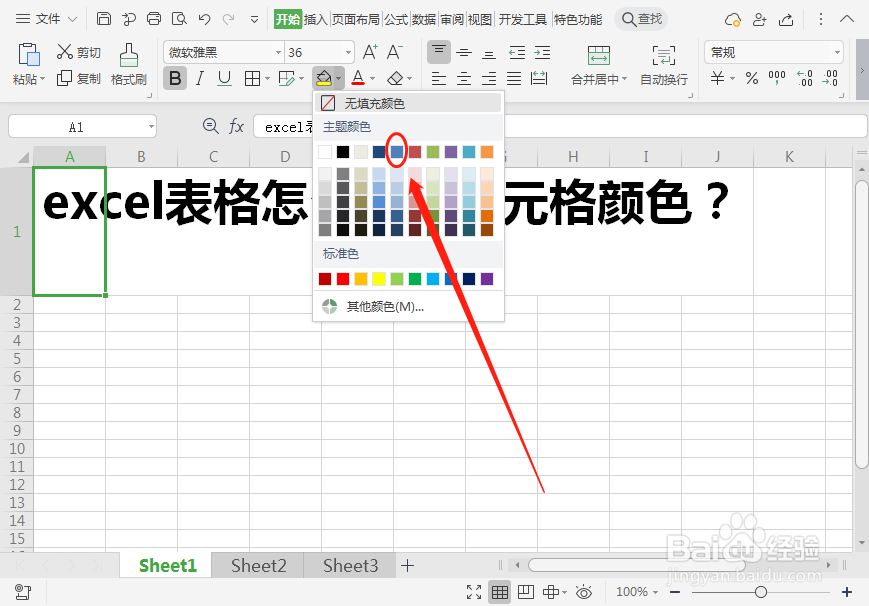Click the zoom in plus button
Viewport: 869px width, 606px height.
tap(847, 592)
